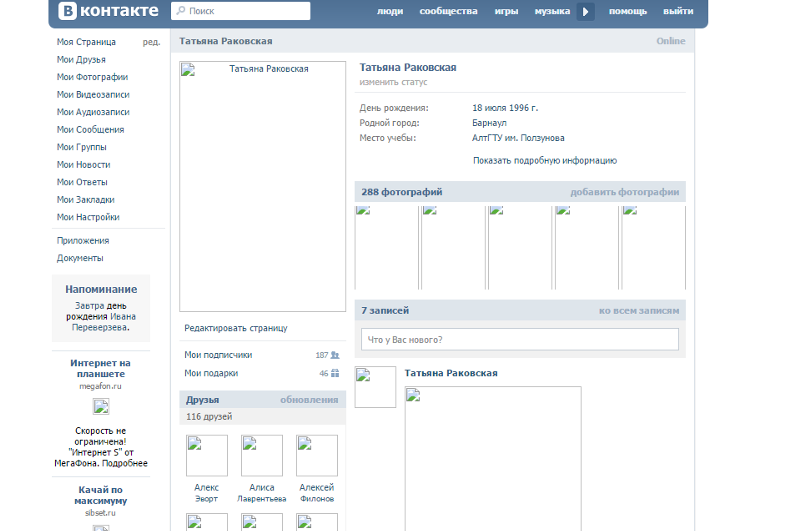Open Приложения

[x=83, y=241]
